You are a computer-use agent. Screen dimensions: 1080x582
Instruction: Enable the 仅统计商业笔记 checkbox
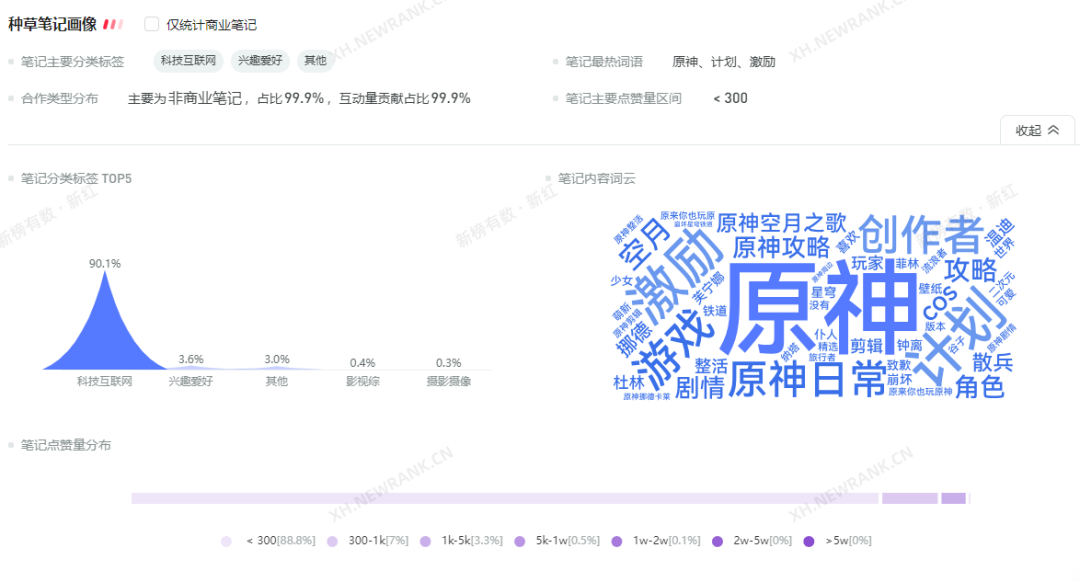pos(152,24)
